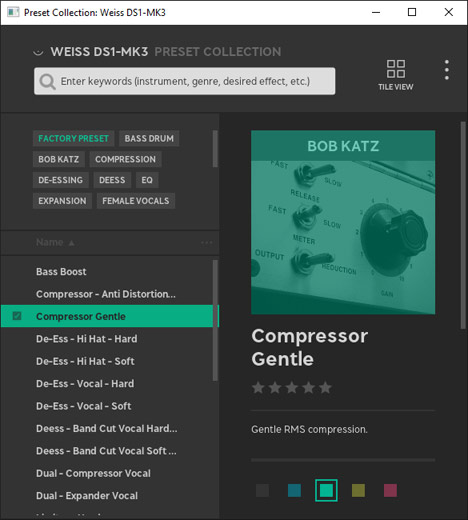The image size is (468, 520).
Task: Choose the magenta color swatch
Action: [390, 490]
